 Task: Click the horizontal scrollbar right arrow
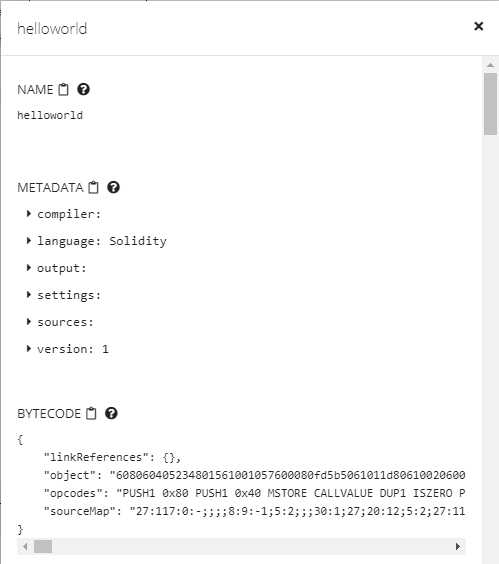point(458,546)
